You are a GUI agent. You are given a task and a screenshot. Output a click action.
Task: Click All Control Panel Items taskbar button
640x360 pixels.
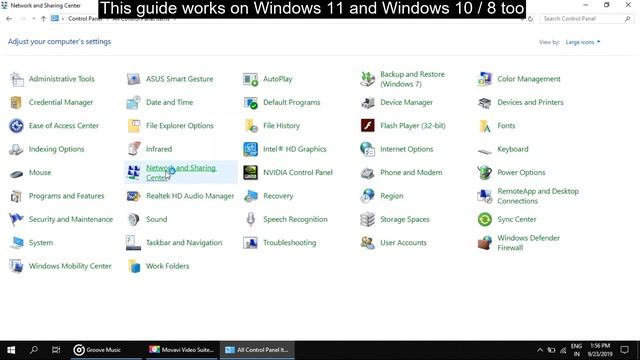coord(257,350)
